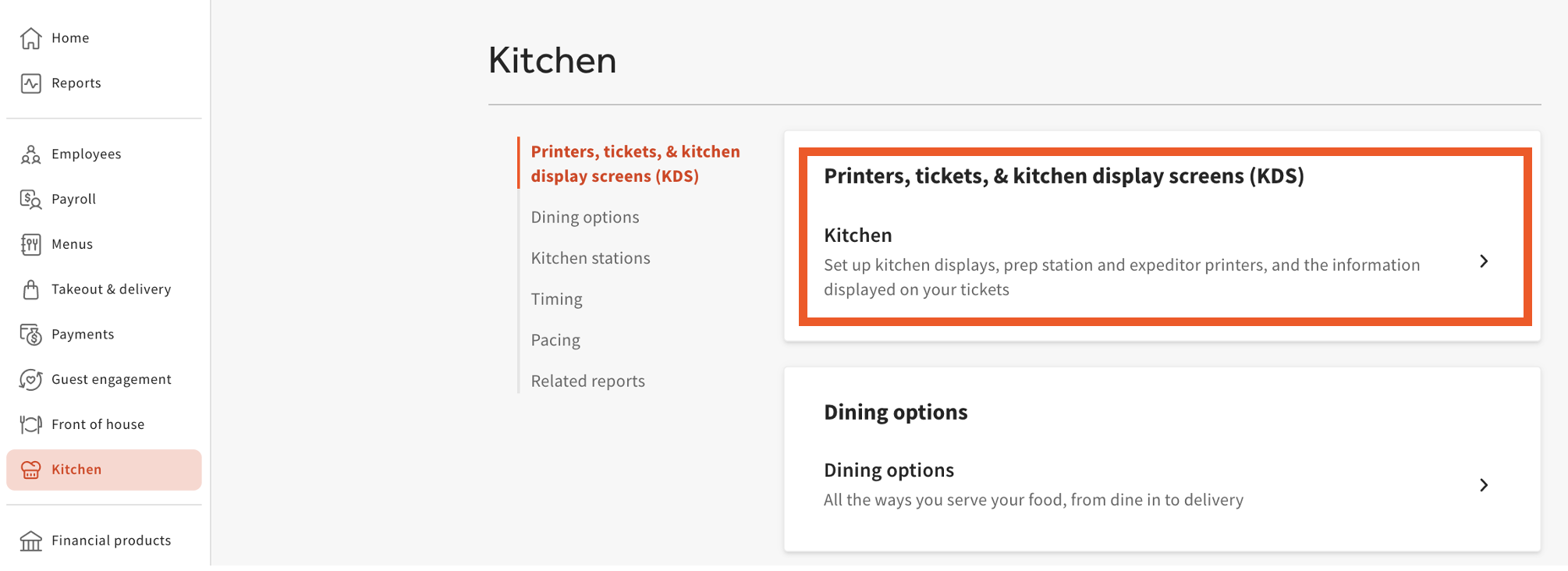Viewport: 1568px width, 571px height.
Task: Open the Kitchen item in sidebar
Action: (76, 470)
